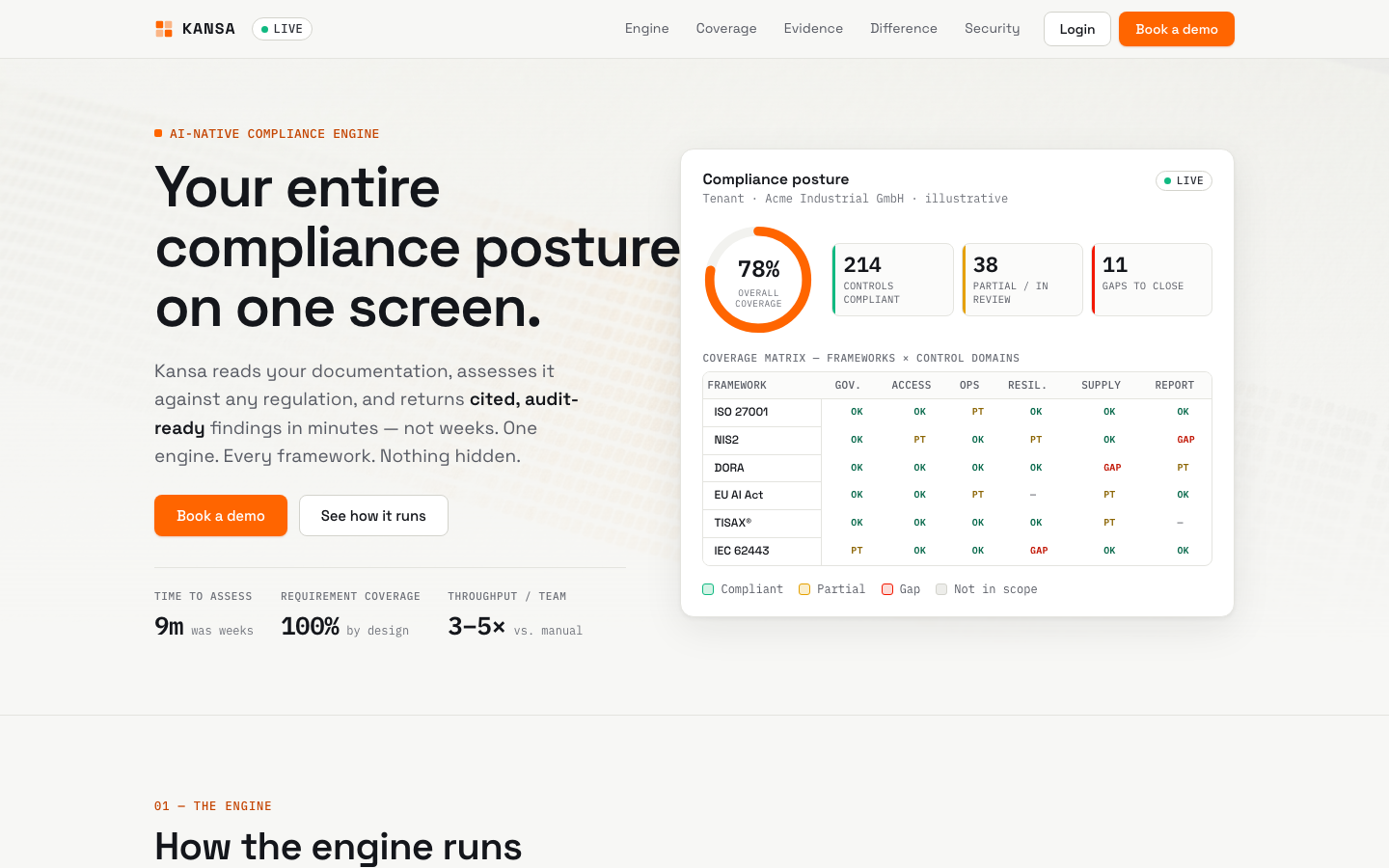Click Book a demo in the header
Screen dimensions: 1389x868
point(1177,29)
